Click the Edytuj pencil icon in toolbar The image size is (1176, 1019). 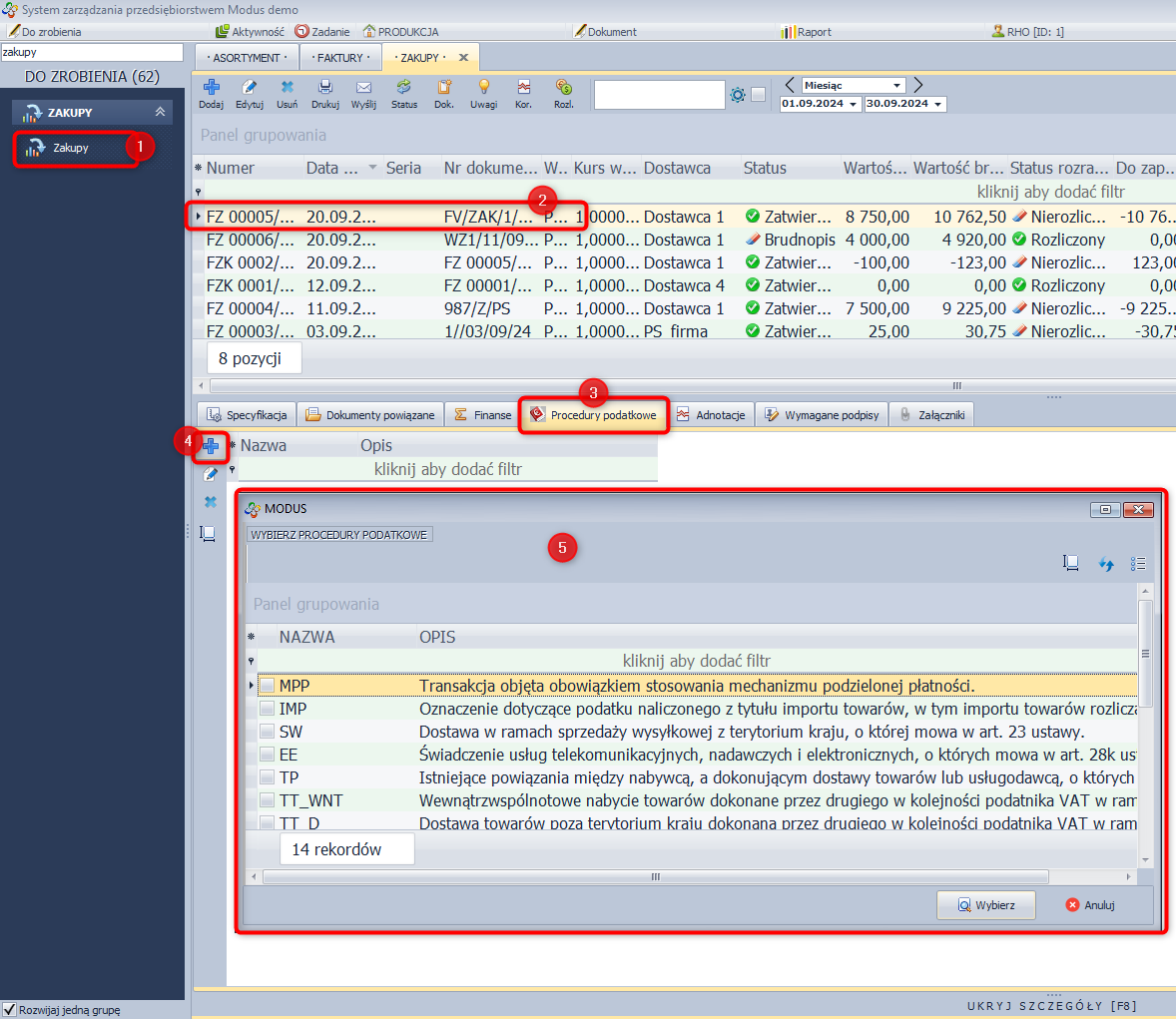click(x=250, y=88)
